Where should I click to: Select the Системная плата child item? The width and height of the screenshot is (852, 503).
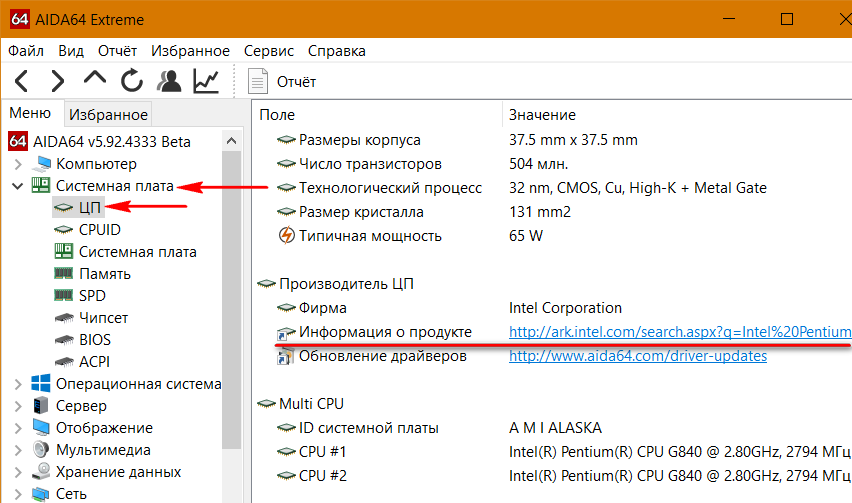(137, 252)
